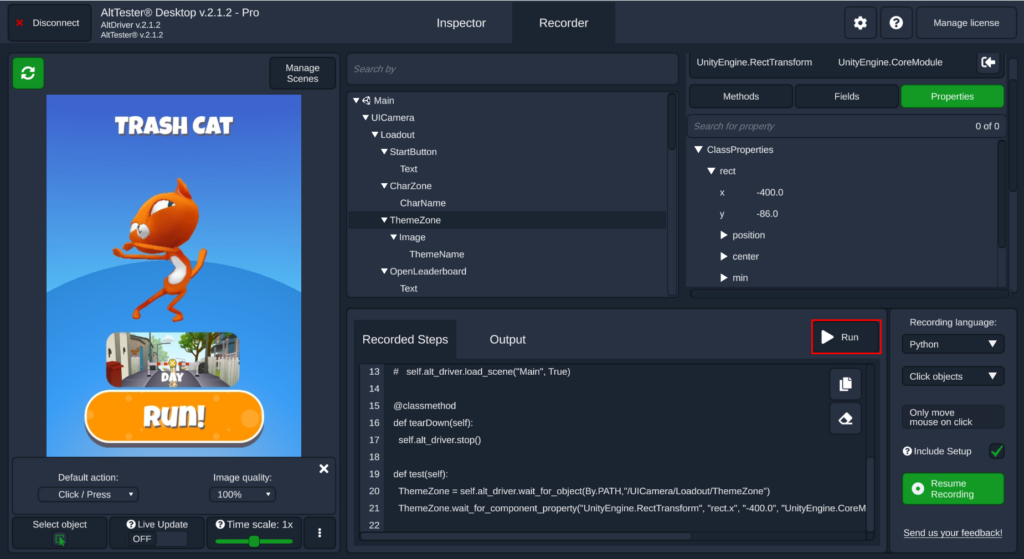
Task: Adjust the Time scale slider handle
Action: tap(254, 541)
